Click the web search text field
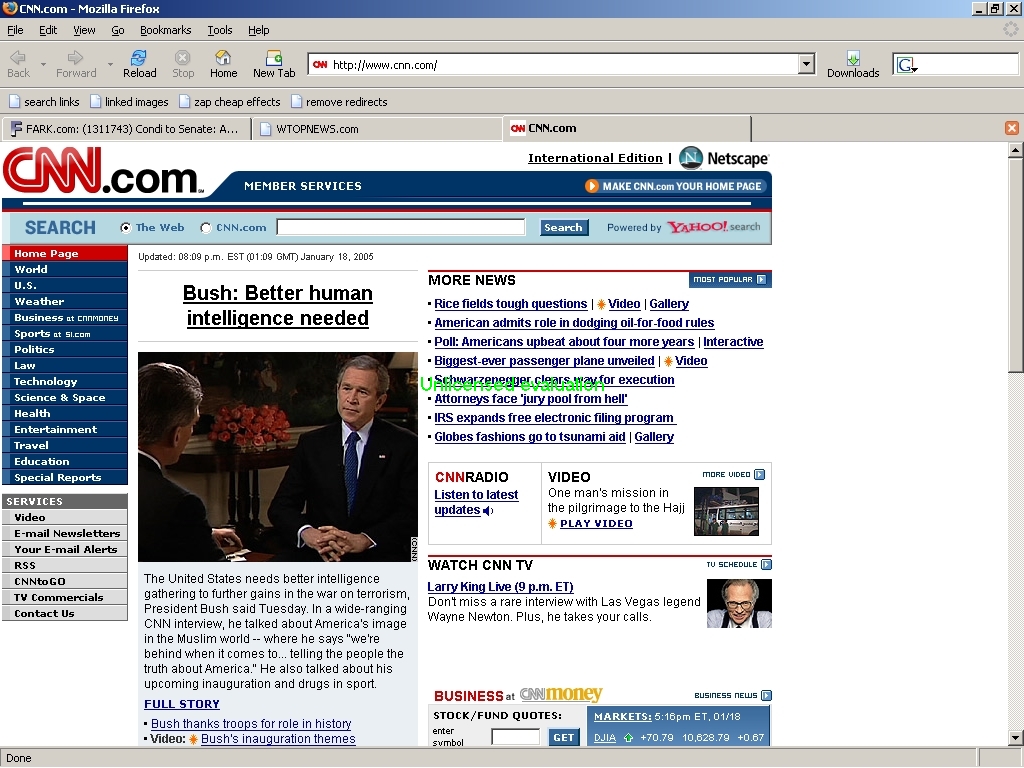 coord(401,227)
